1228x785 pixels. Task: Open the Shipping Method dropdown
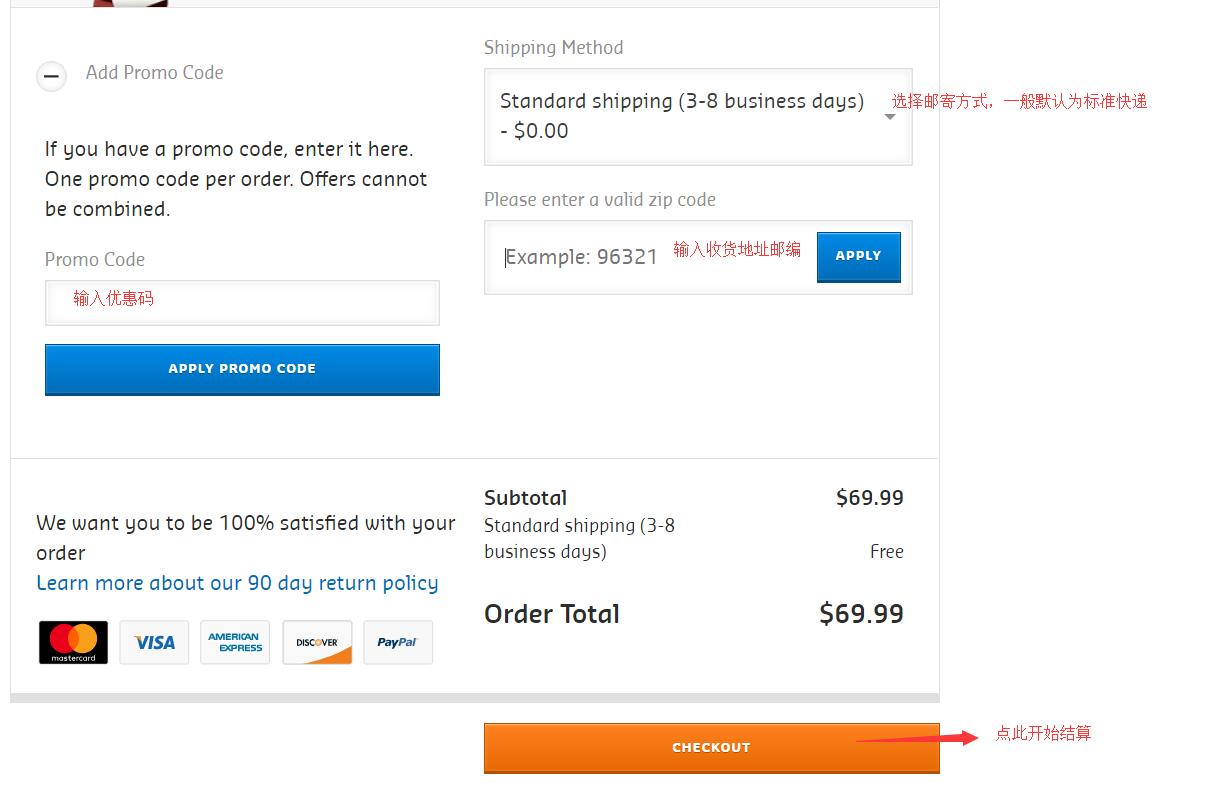pyautogui.click(x=680, y=116)
